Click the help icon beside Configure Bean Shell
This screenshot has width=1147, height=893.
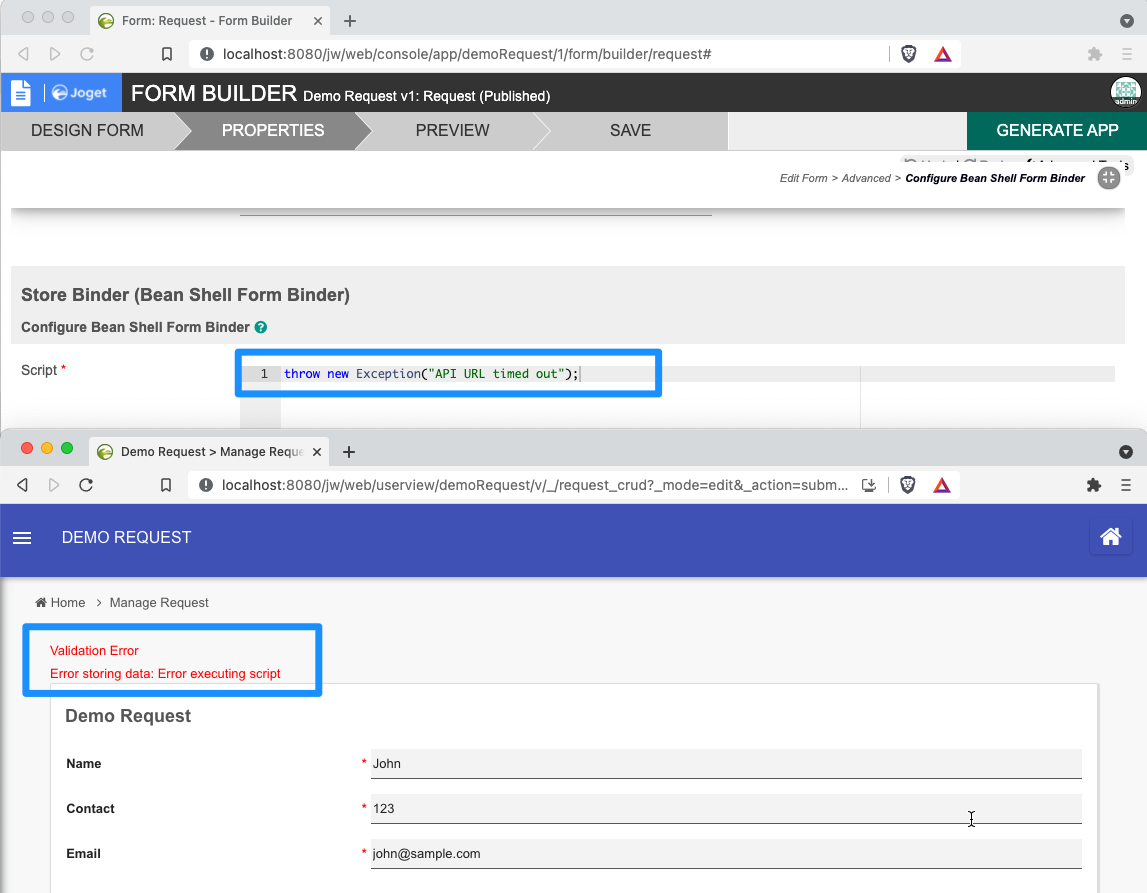tap(261, 327)
